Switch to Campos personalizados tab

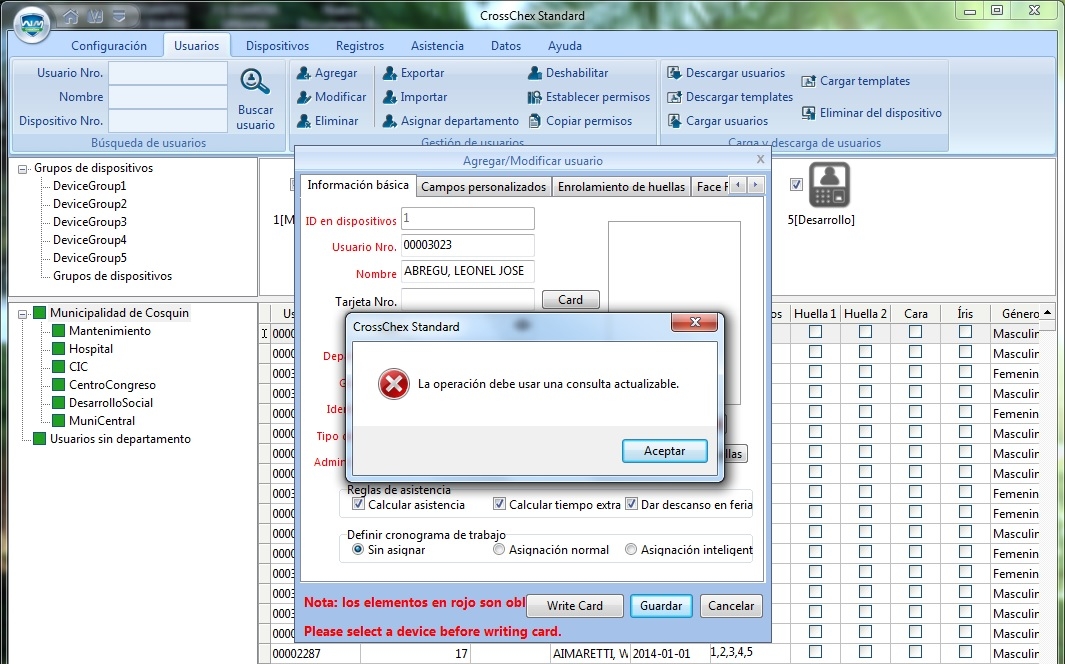484,187
